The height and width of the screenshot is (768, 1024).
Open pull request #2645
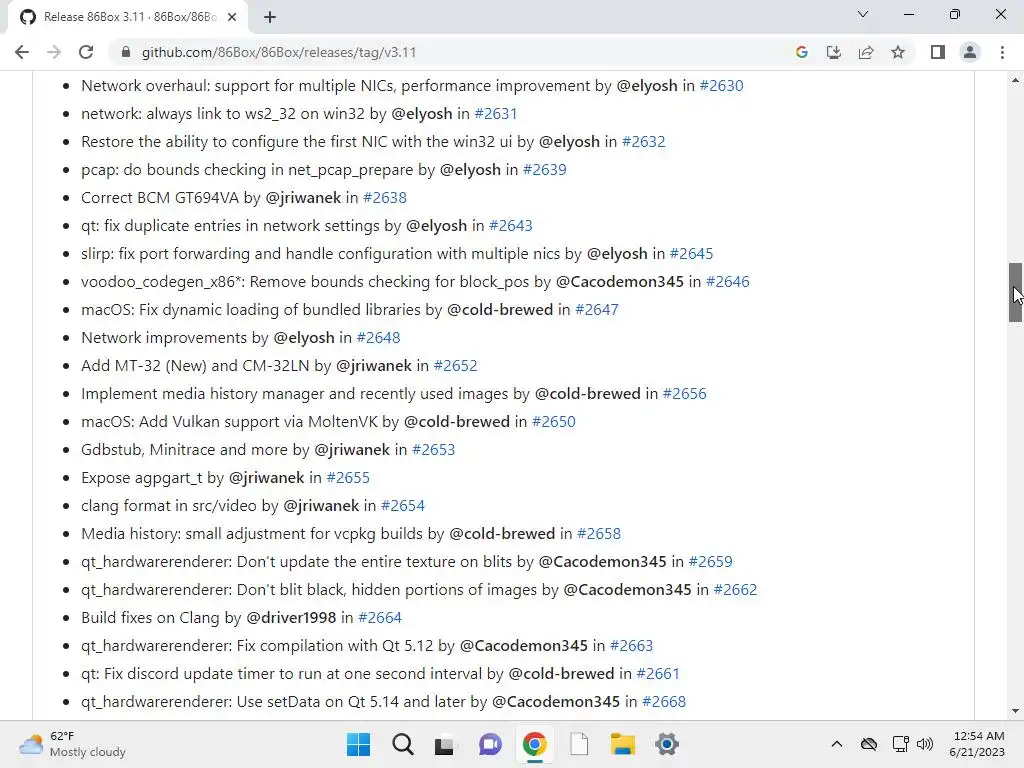pos(692,253)
